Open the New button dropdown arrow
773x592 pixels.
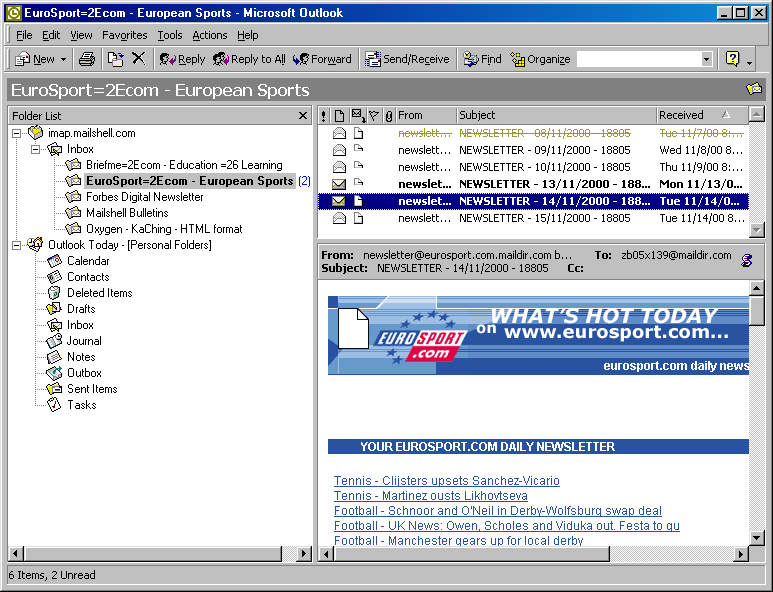(64, 60)
